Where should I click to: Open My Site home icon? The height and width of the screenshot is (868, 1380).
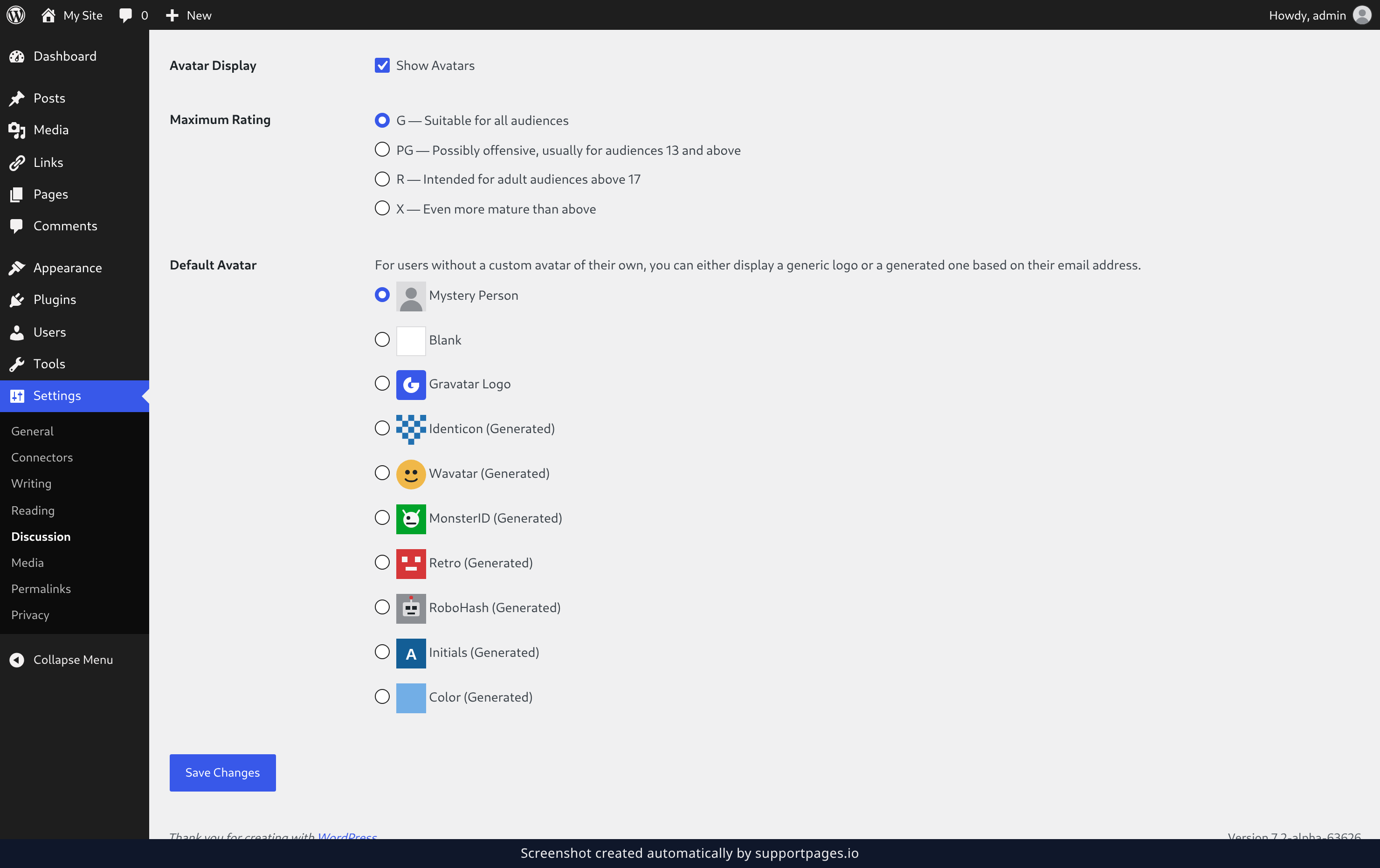pos(48,15)
